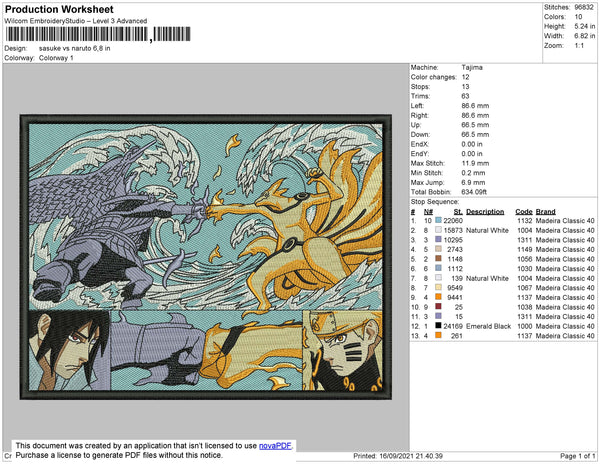Click the Max Jump value "6.9 mm"
The width and height of the screenshot is (600, 464).
473,182
